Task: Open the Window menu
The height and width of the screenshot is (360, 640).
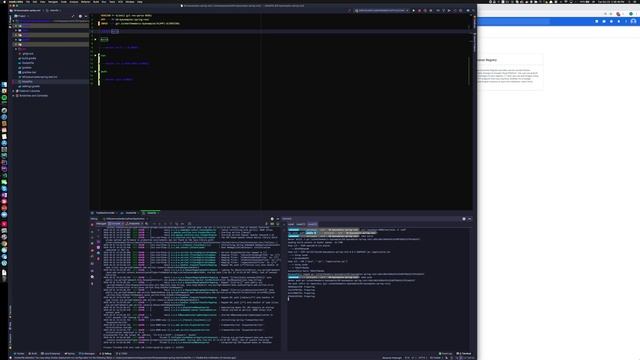Action: coord(130,2)
